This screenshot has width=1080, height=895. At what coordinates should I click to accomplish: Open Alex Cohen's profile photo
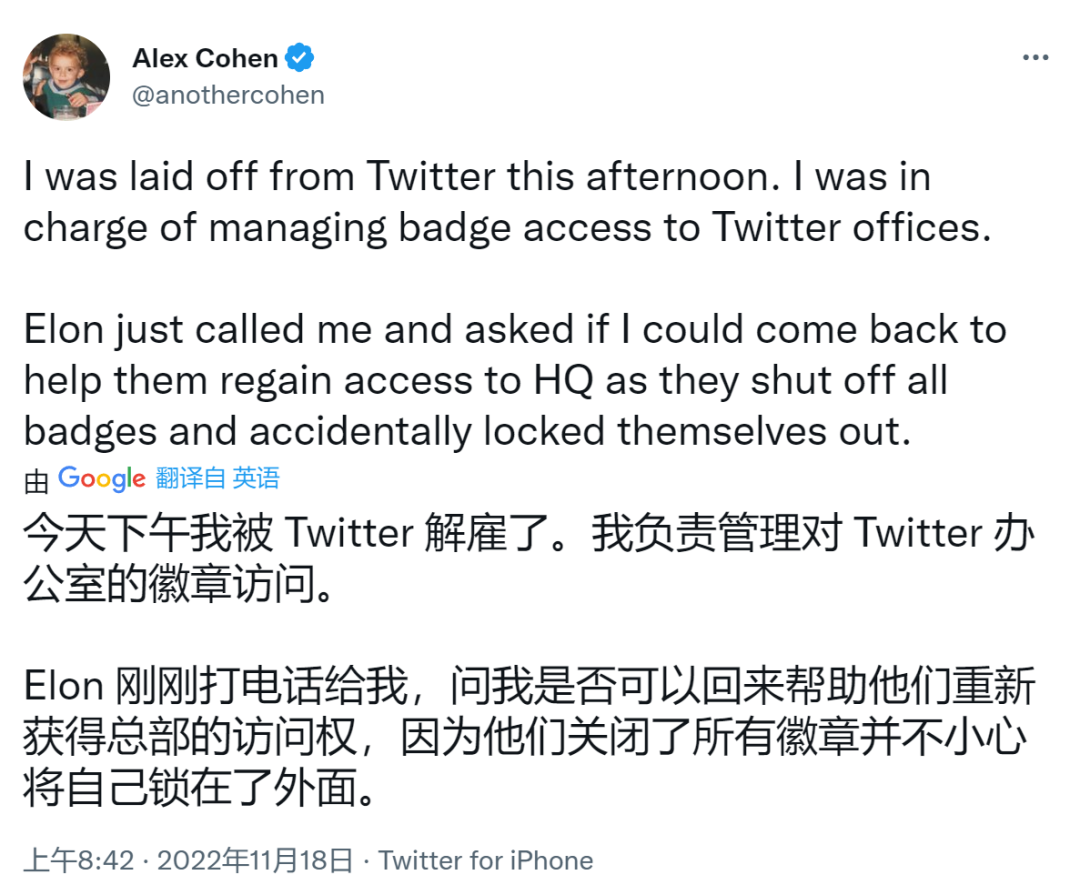(66, 77)
